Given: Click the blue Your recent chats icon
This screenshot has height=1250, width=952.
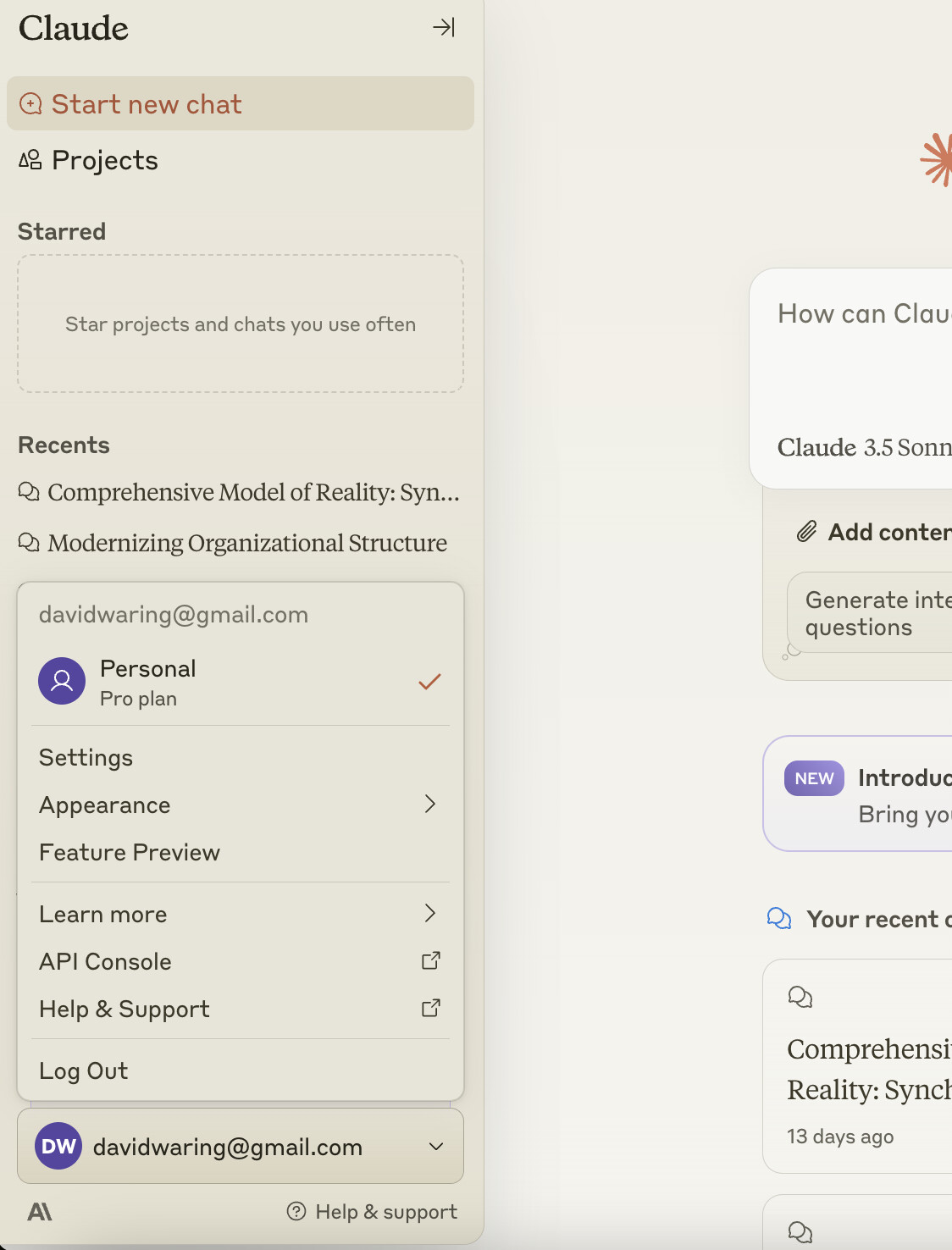Looking at the screenshot, I should click(x=778, y=919).
